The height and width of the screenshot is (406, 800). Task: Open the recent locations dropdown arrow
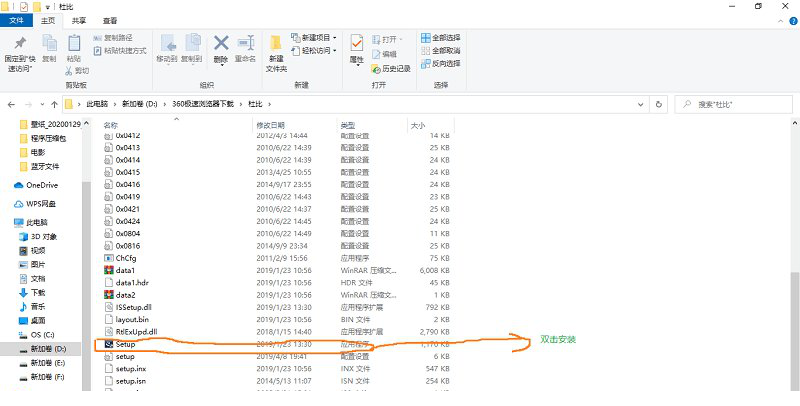click(42, 105)
